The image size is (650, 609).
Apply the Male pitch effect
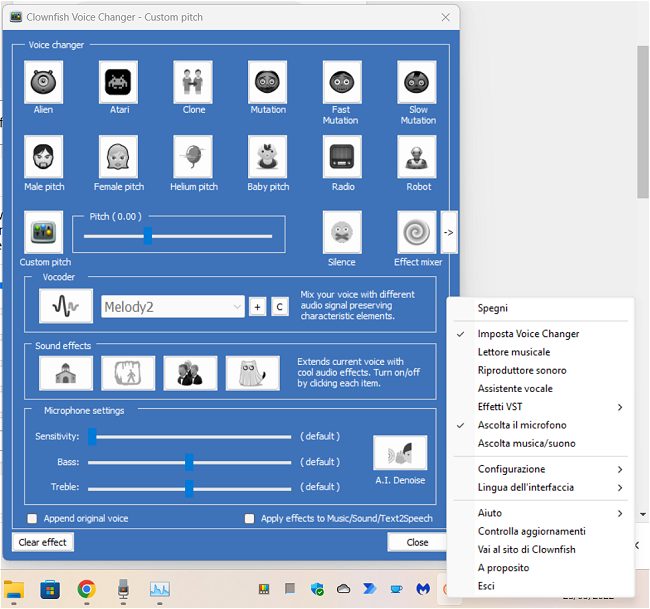click(x=44, y=156)
